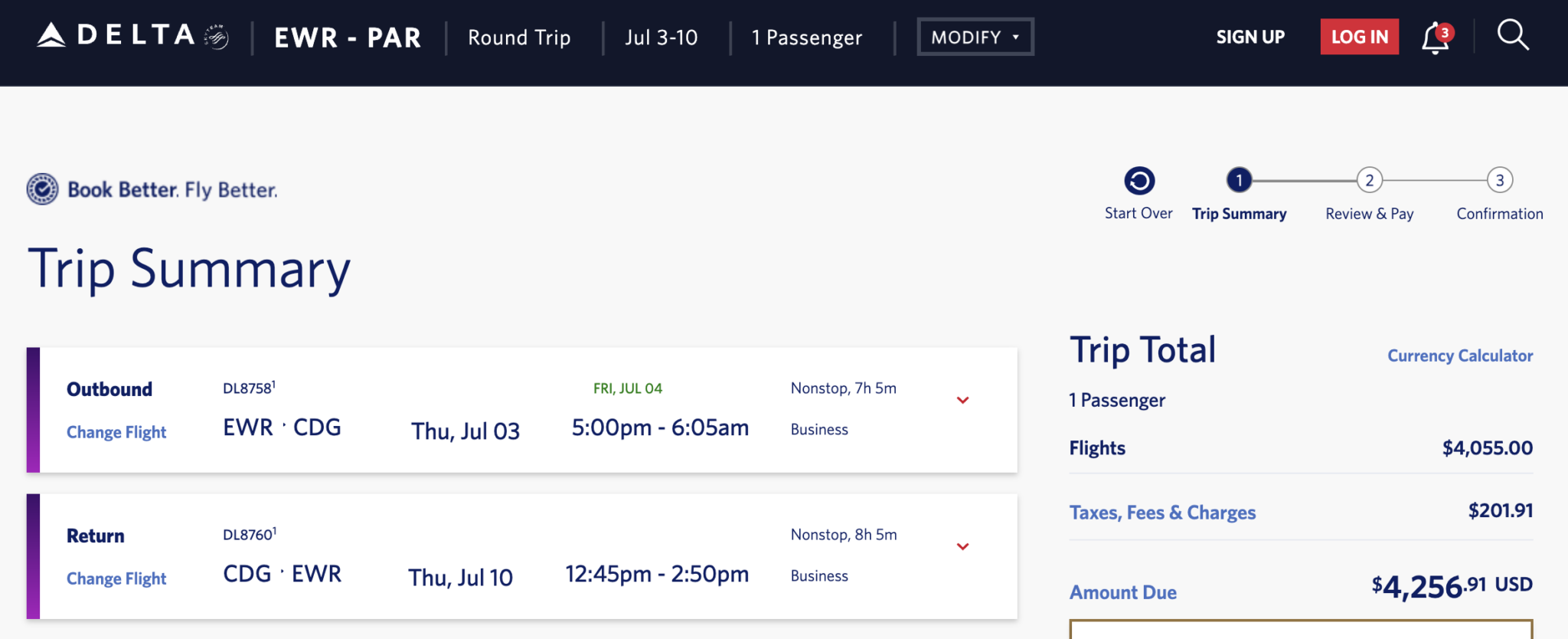The image size is (1568, 639).
Task: Select step 2 Review & Pay circle
Action: coord(1369,180)
